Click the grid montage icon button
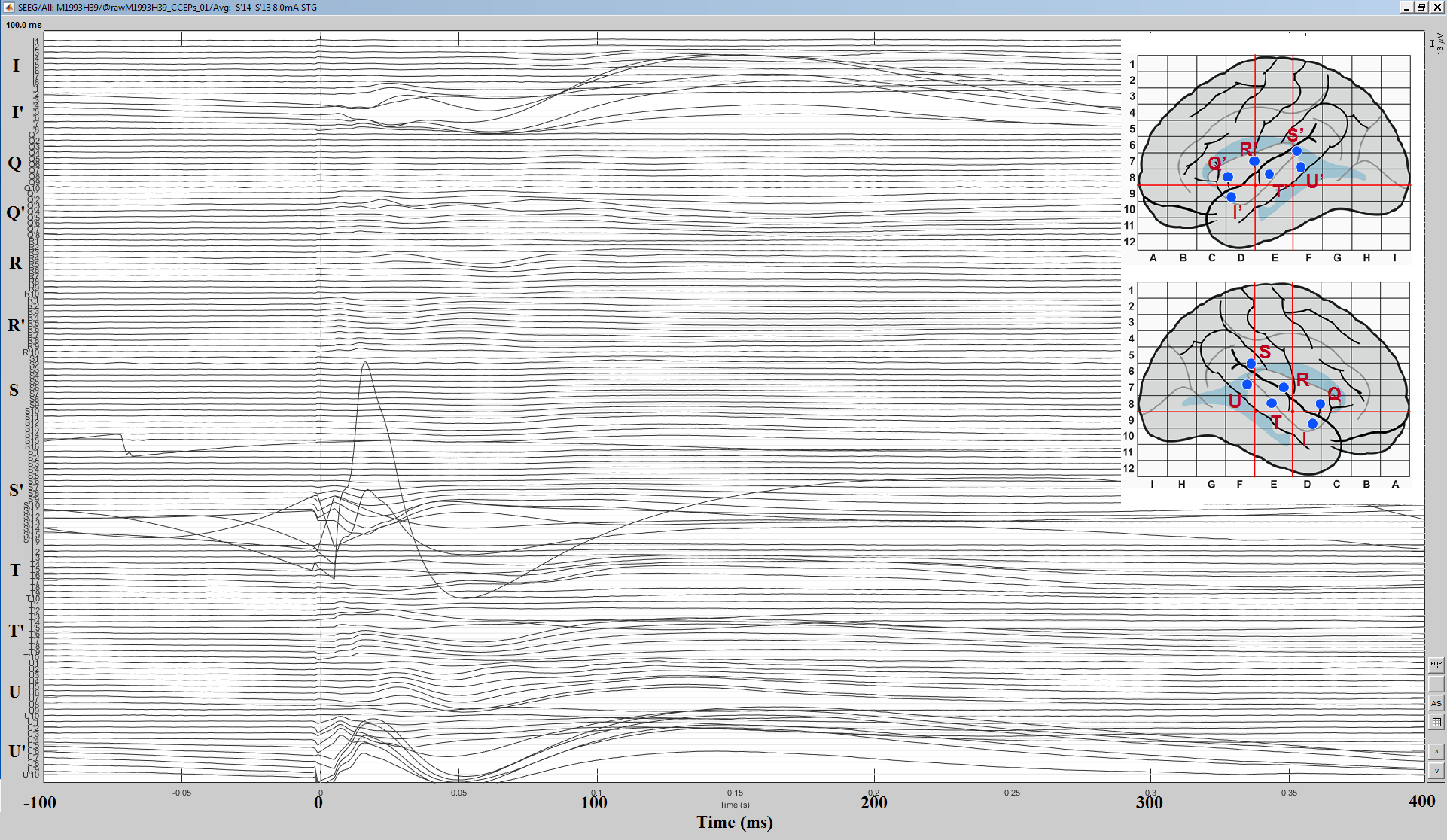This screenshot has height=840, width=1447. pos(1436,722)
